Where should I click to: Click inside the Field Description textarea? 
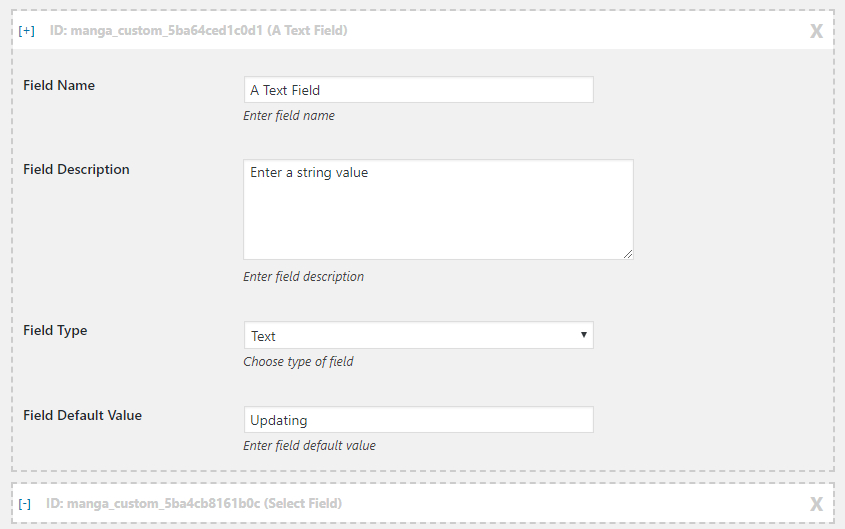[438, 210]
